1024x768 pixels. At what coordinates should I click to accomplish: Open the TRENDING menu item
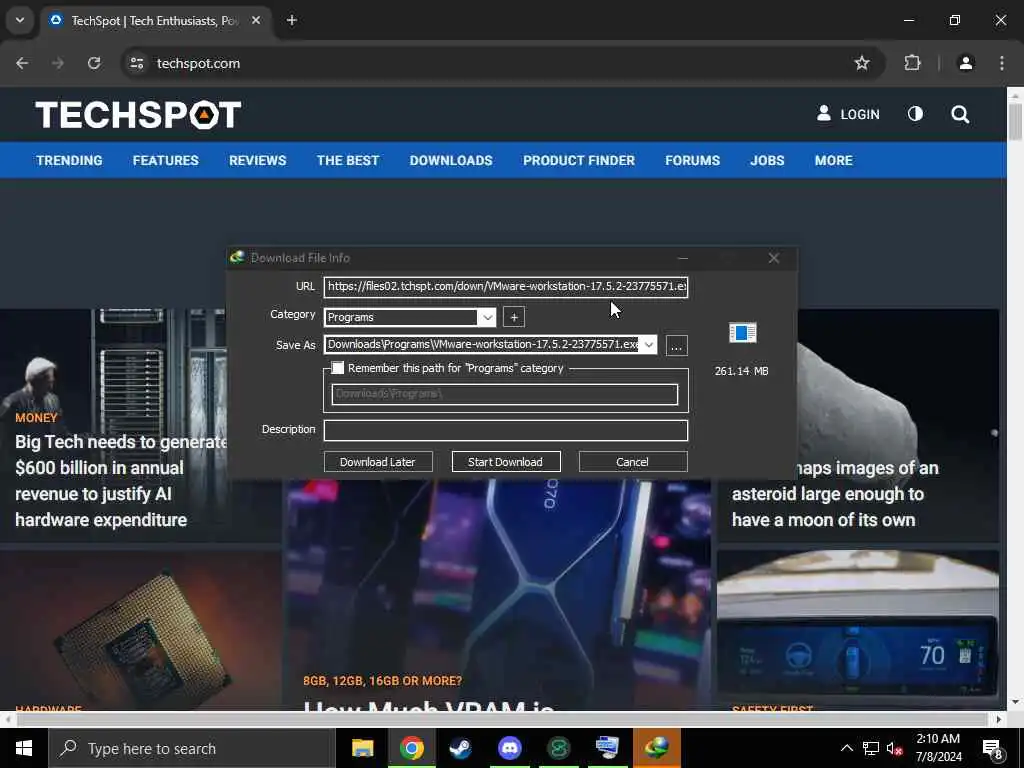click(69, 161)
